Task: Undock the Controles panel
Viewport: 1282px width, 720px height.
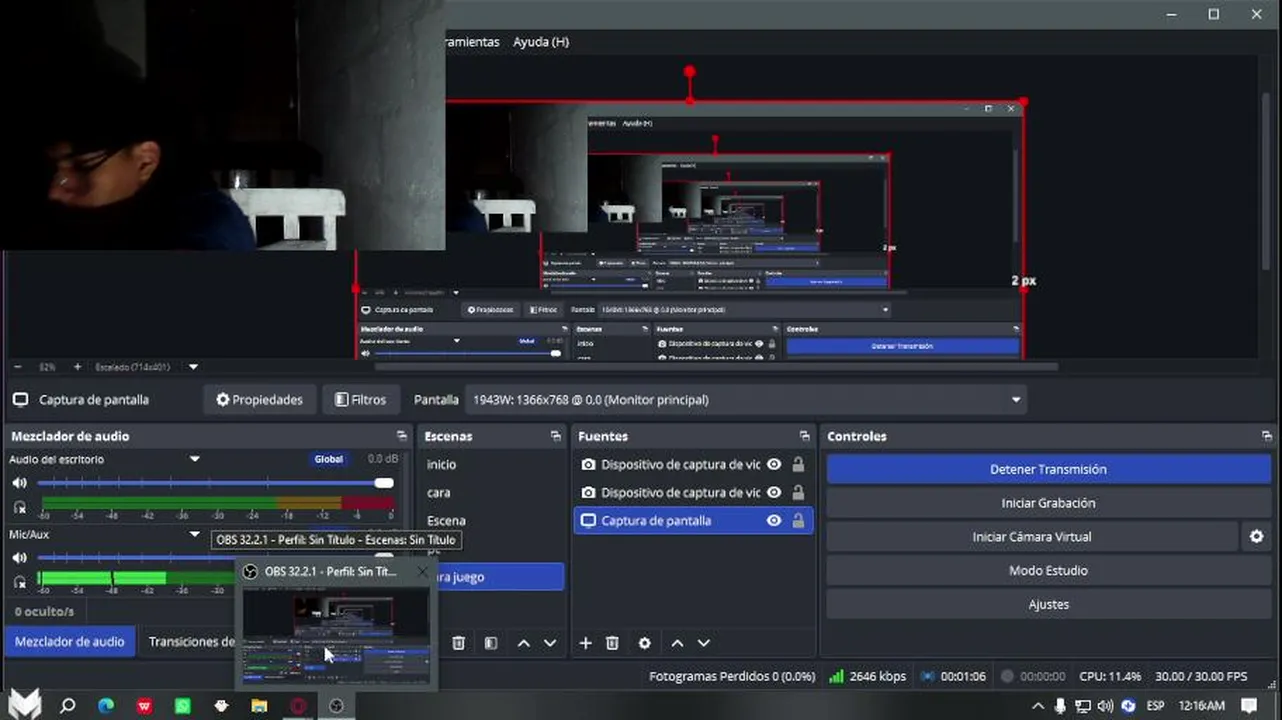Action: coord(1267,437)
